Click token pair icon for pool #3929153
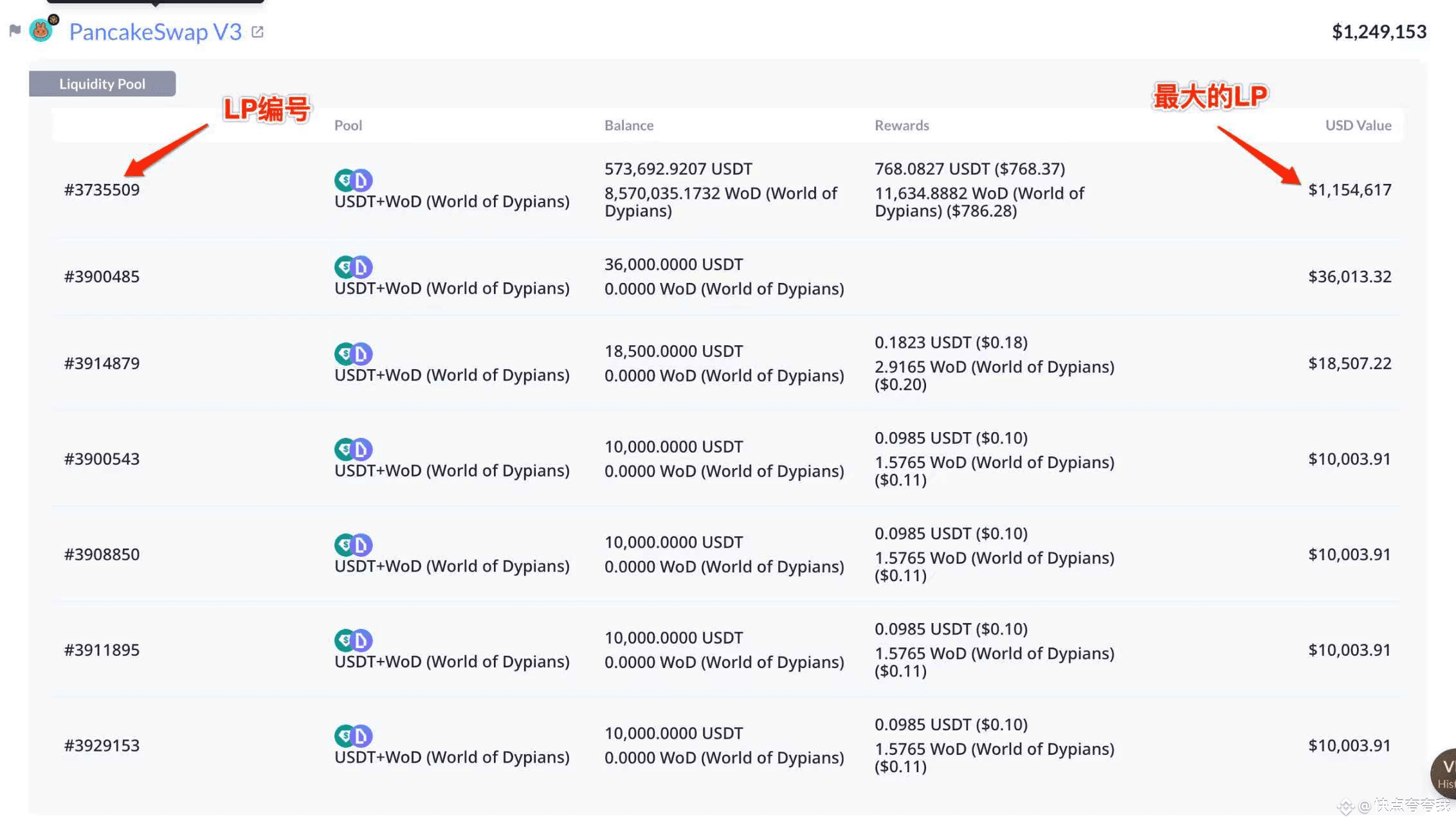 pos(353,736)
